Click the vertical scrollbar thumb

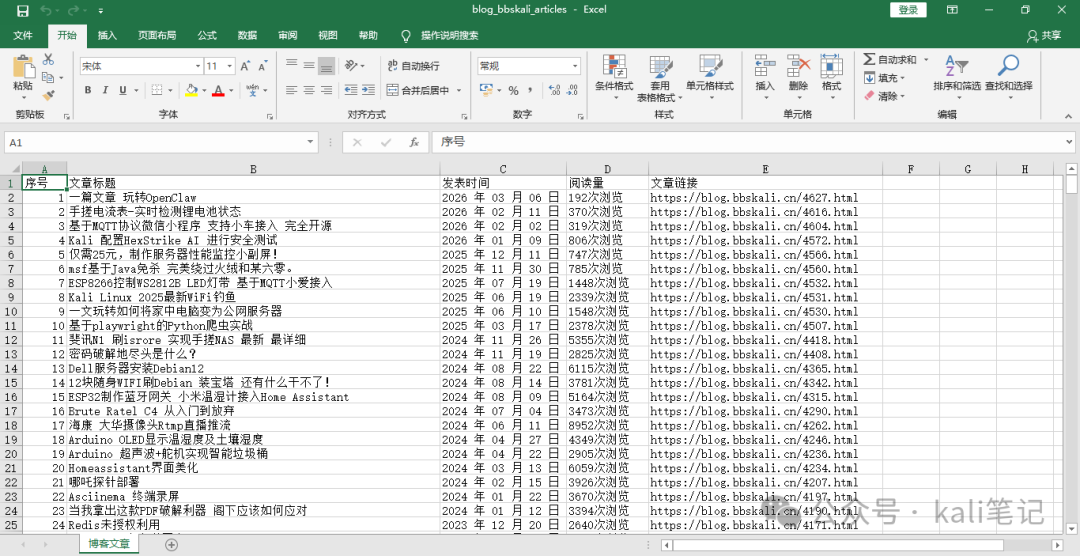1071,185
